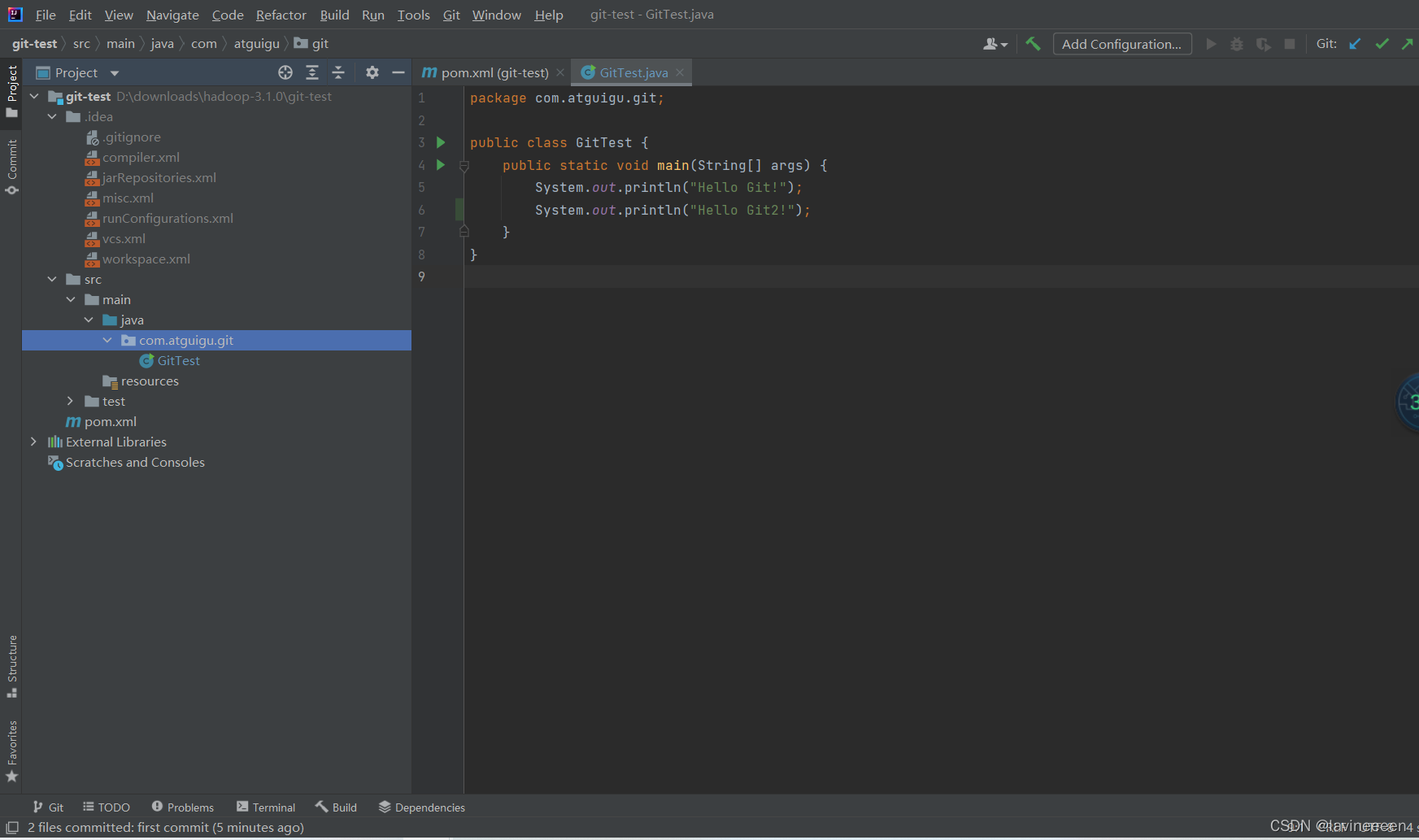Open the Refactor menu
This screenshot has width=1419, height=840.
(x=281, y=15)
